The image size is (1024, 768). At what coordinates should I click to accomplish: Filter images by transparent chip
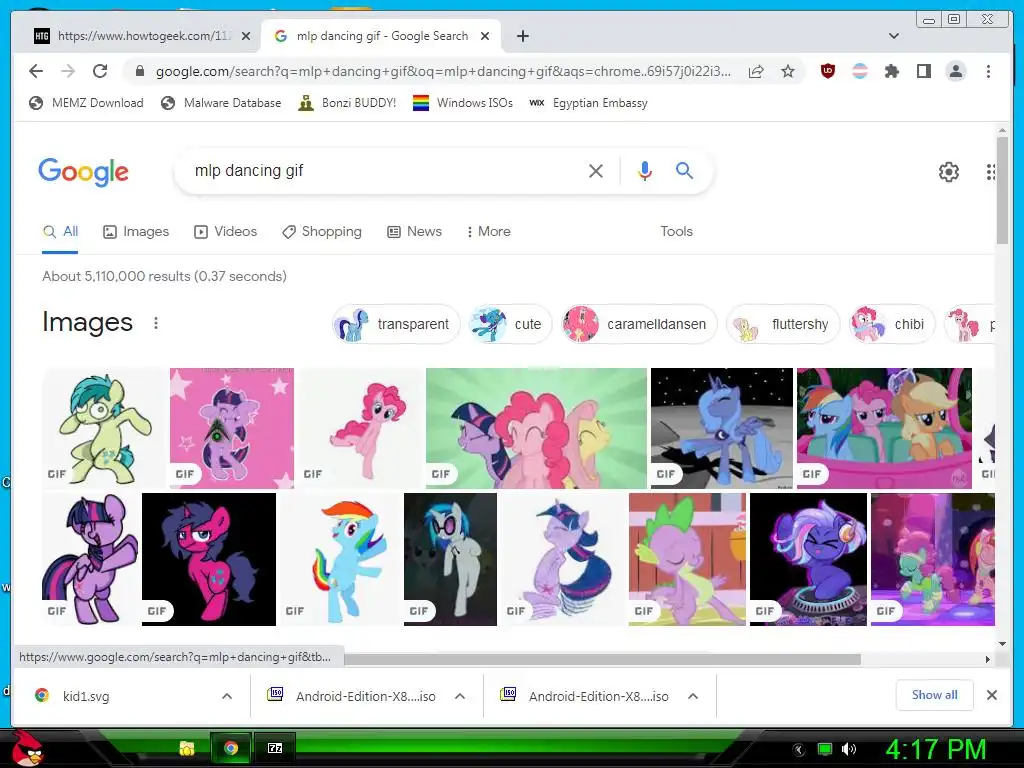(396, 324)
